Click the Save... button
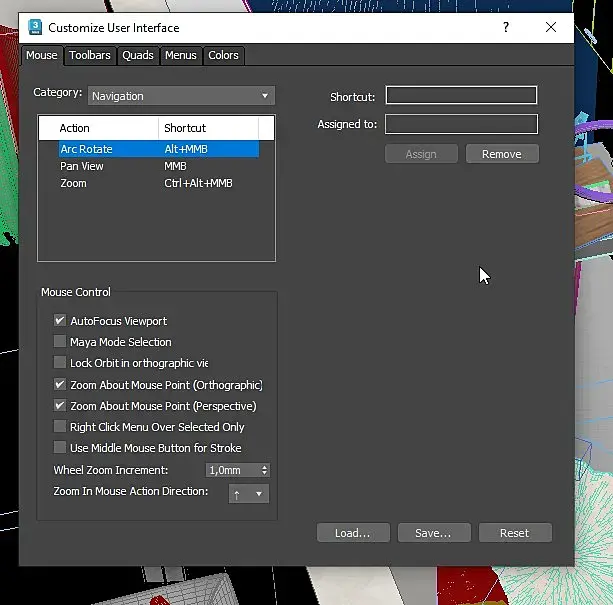 click(434, 533)
